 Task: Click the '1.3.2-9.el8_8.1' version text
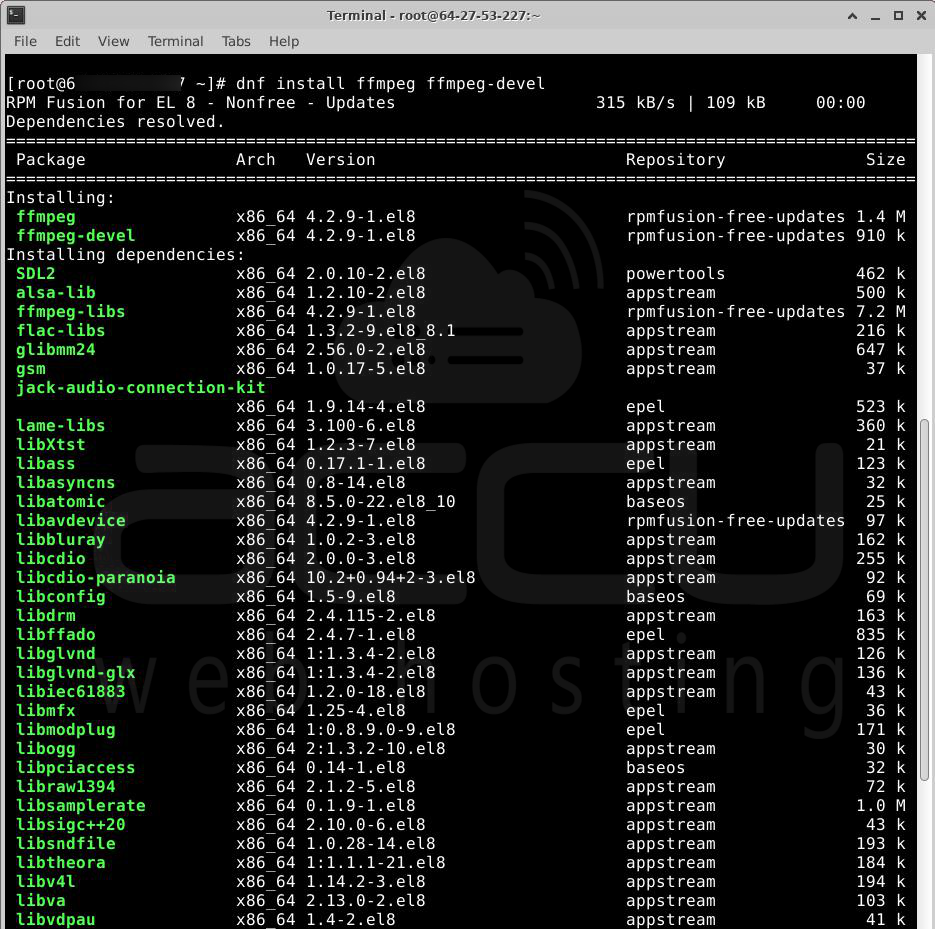coord(380,331)
